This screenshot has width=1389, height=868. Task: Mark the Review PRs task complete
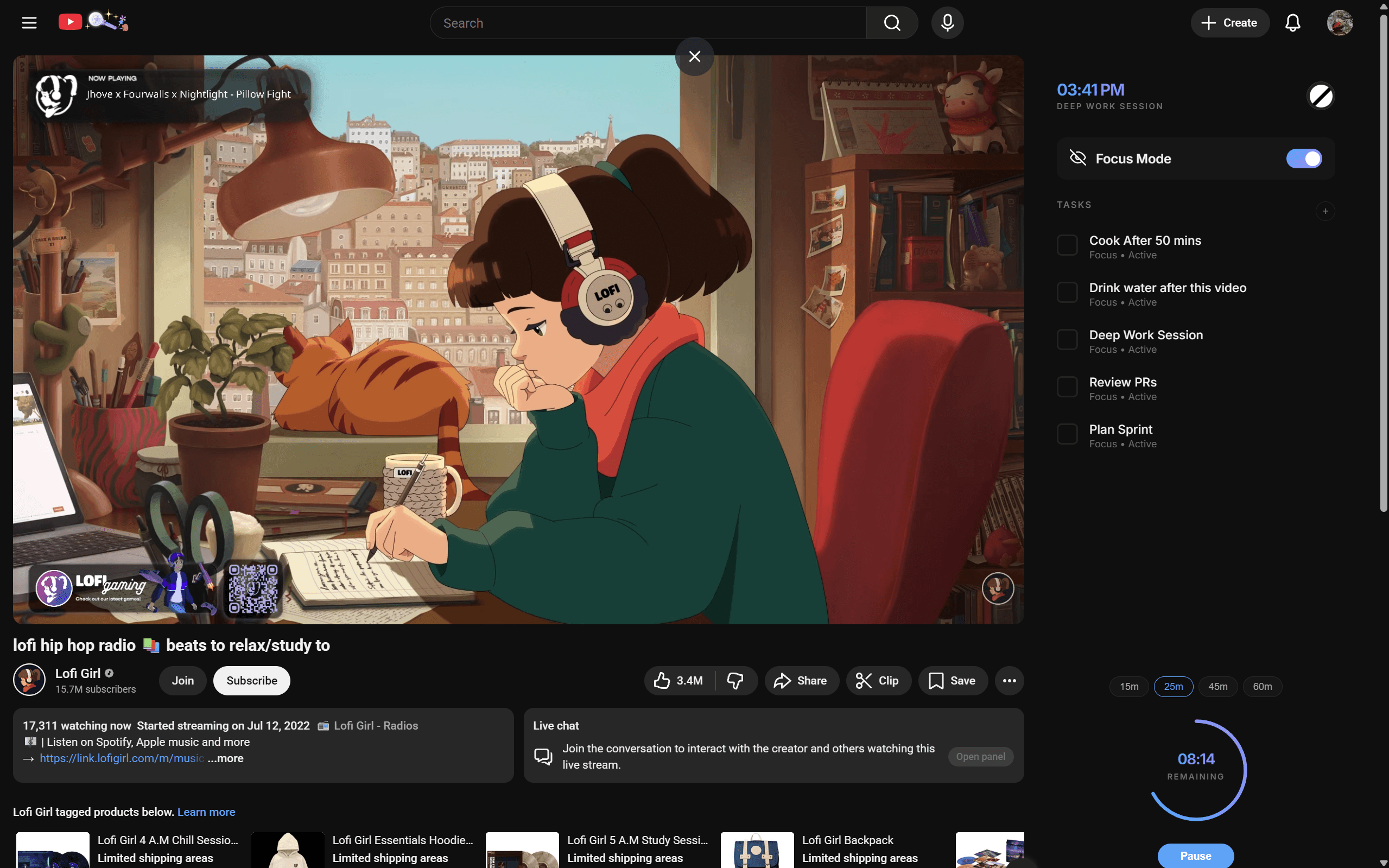coord(1067,387)
